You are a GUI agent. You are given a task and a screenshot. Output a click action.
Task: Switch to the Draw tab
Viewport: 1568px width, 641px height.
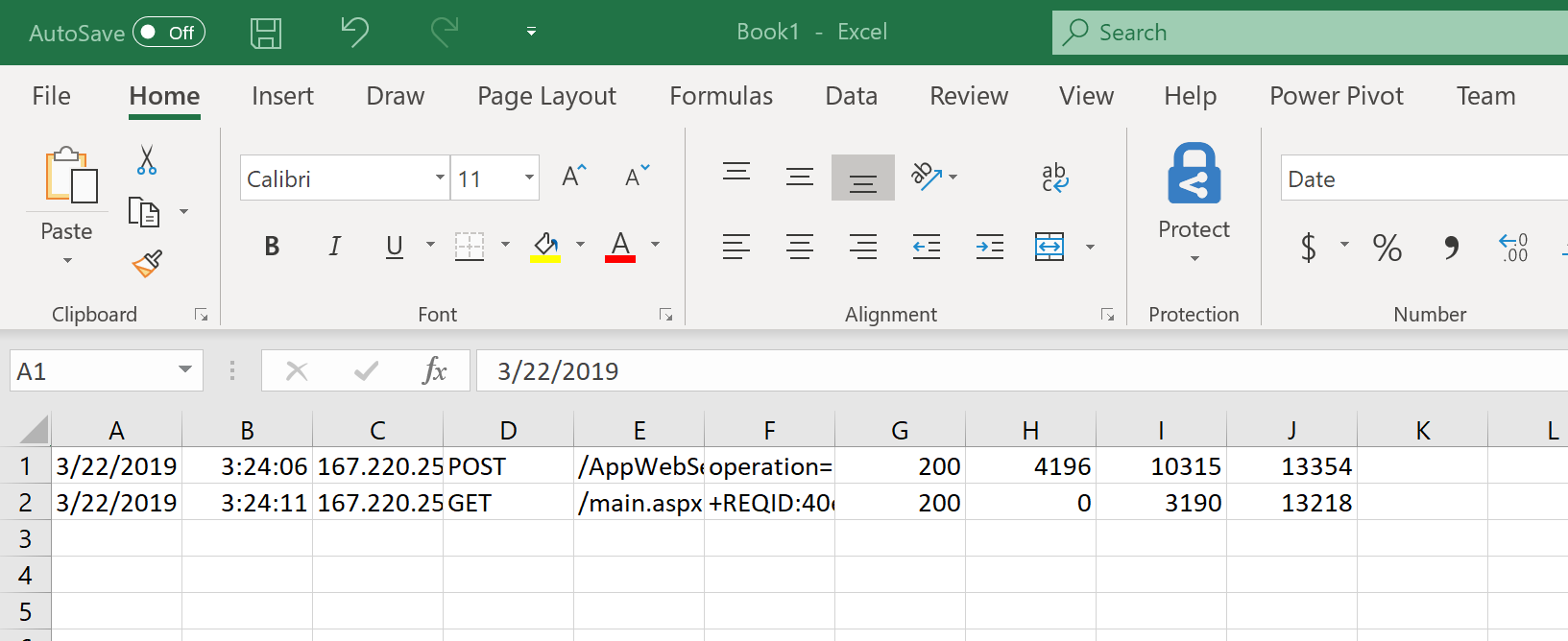pyautogui.click(x=395, y=96)
